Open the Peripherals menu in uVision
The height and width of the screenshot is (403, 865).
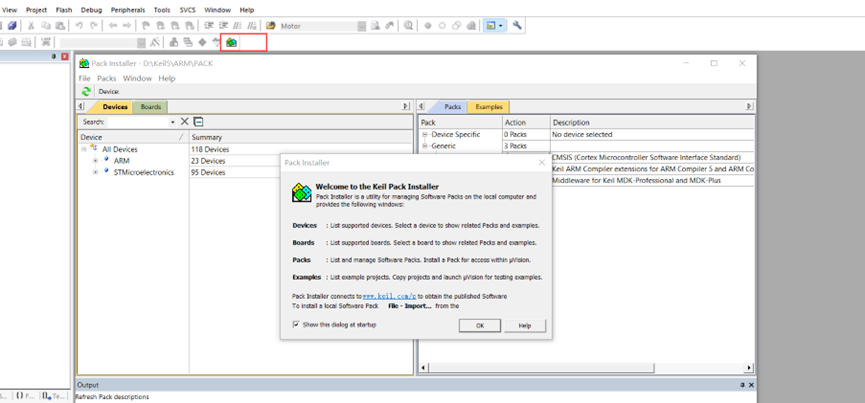[128, 10]
